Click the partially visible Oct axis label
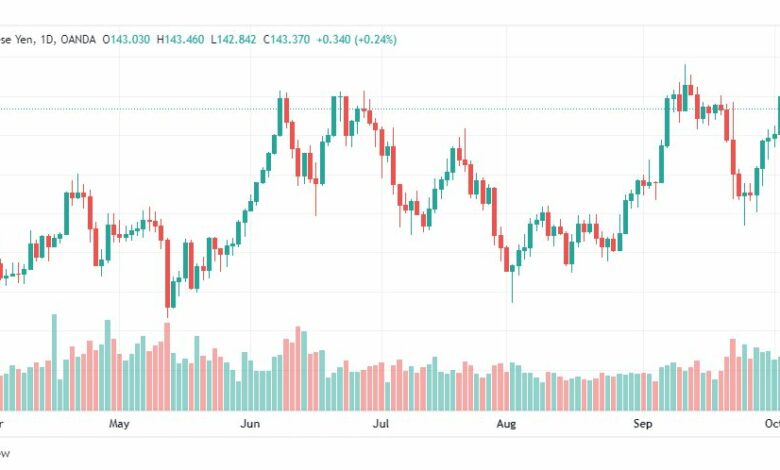 click(772, 424)
